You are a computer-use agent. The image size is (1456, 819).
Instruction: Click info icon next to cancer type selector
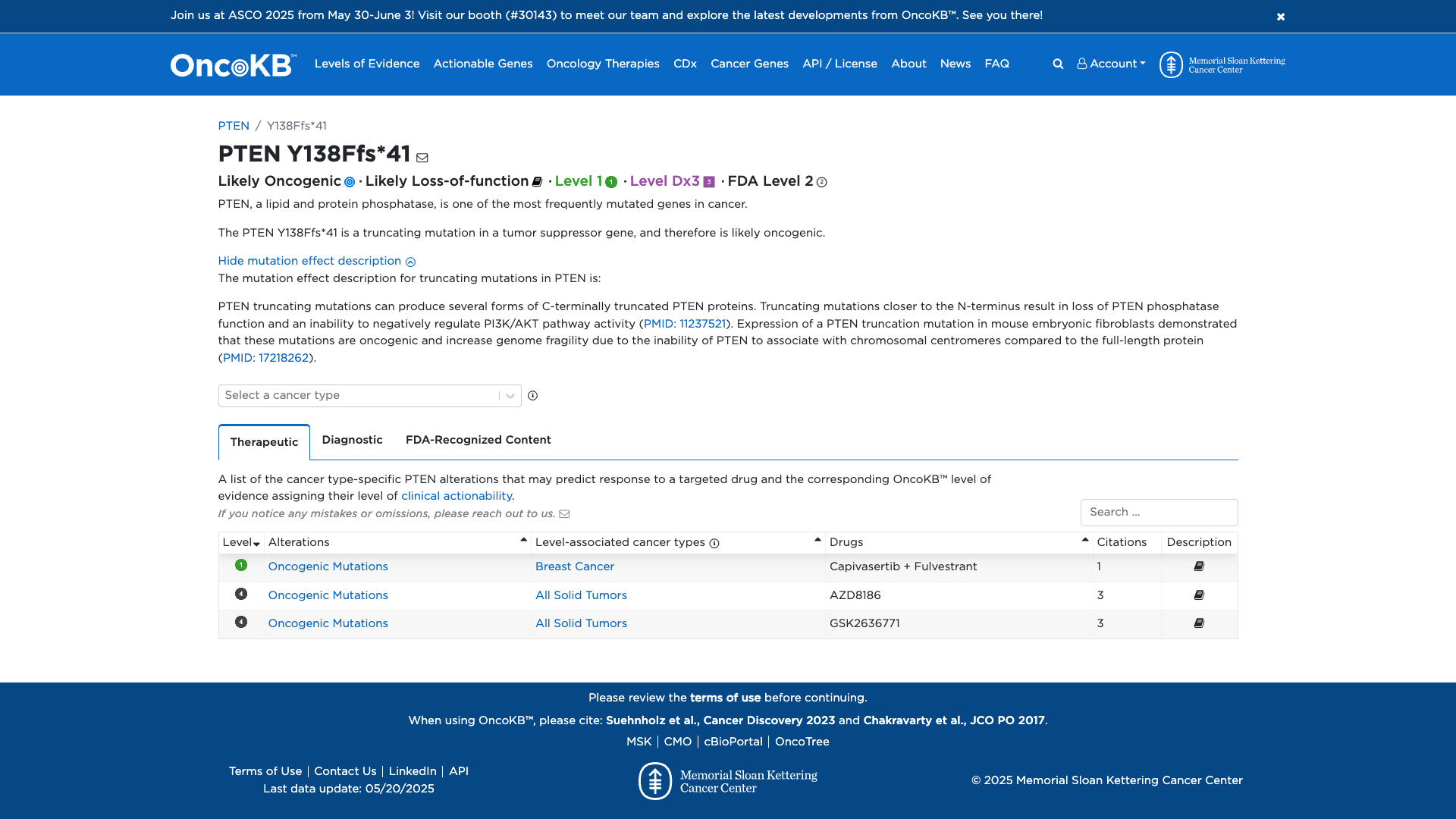point(532,396)
